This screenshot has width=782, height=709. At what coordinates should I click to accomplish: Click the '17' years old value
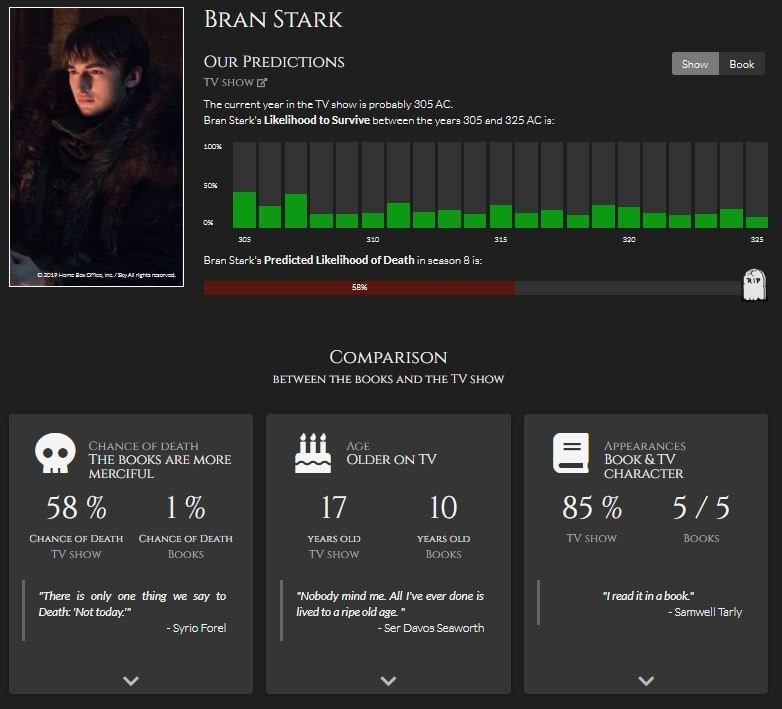pos(334,508)
